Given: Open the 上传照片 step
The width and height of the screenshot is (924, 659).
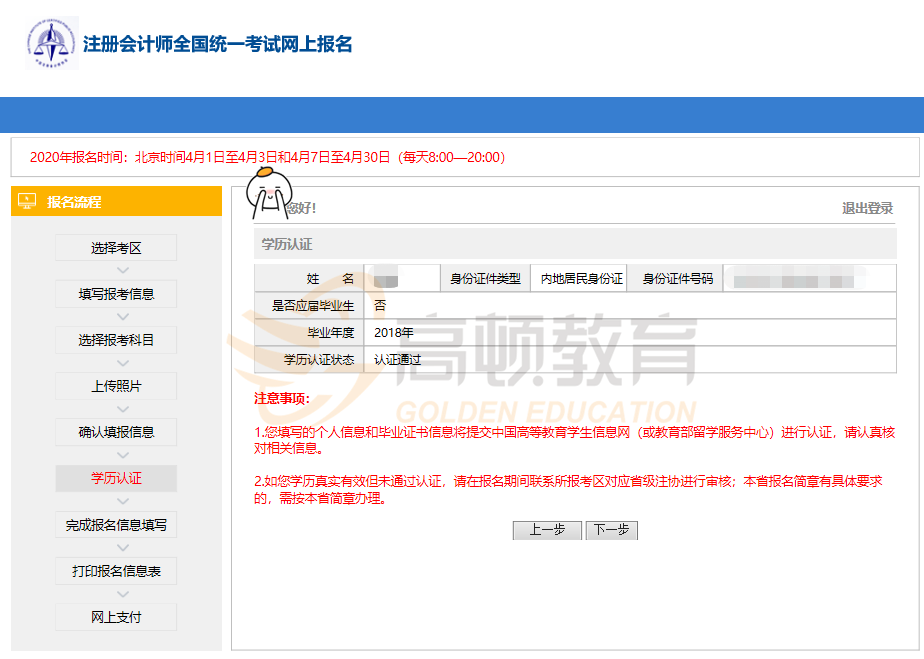Looking at the screenshot, I should [116, 386].
